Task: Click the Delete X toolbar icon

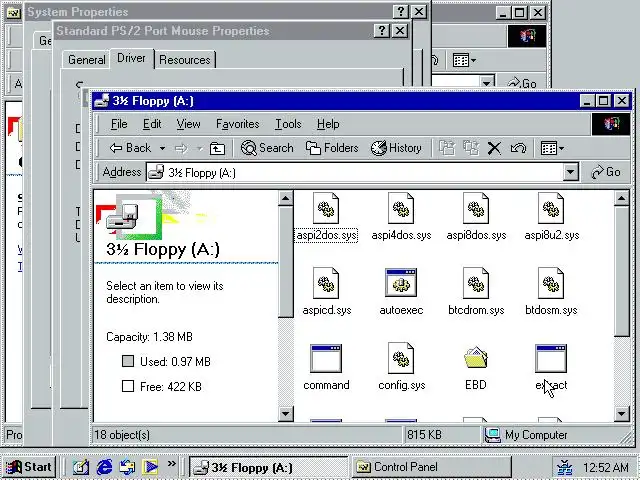Action: 494,148
